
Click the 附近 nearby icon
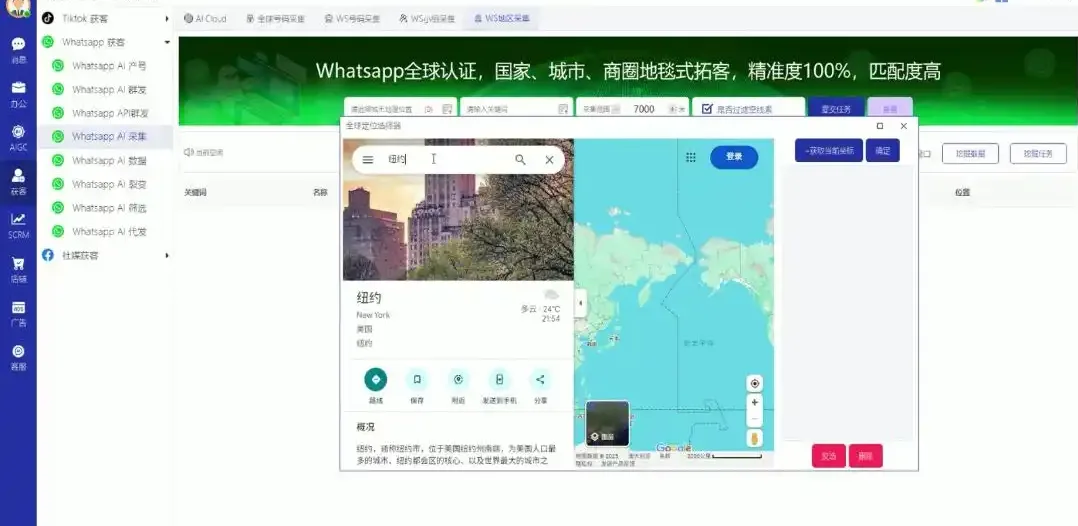tap(459, 380)
